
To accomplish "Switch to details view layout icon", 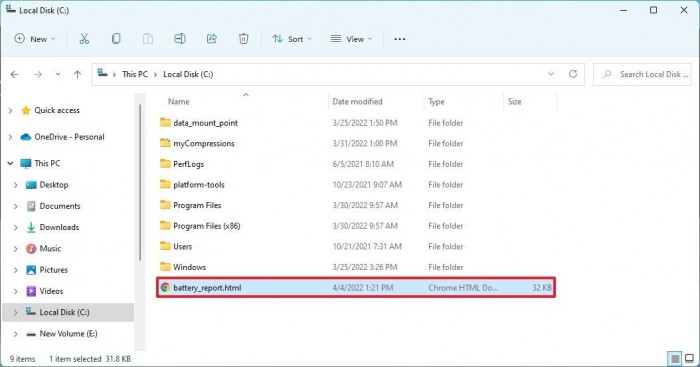I will [675, 358].
